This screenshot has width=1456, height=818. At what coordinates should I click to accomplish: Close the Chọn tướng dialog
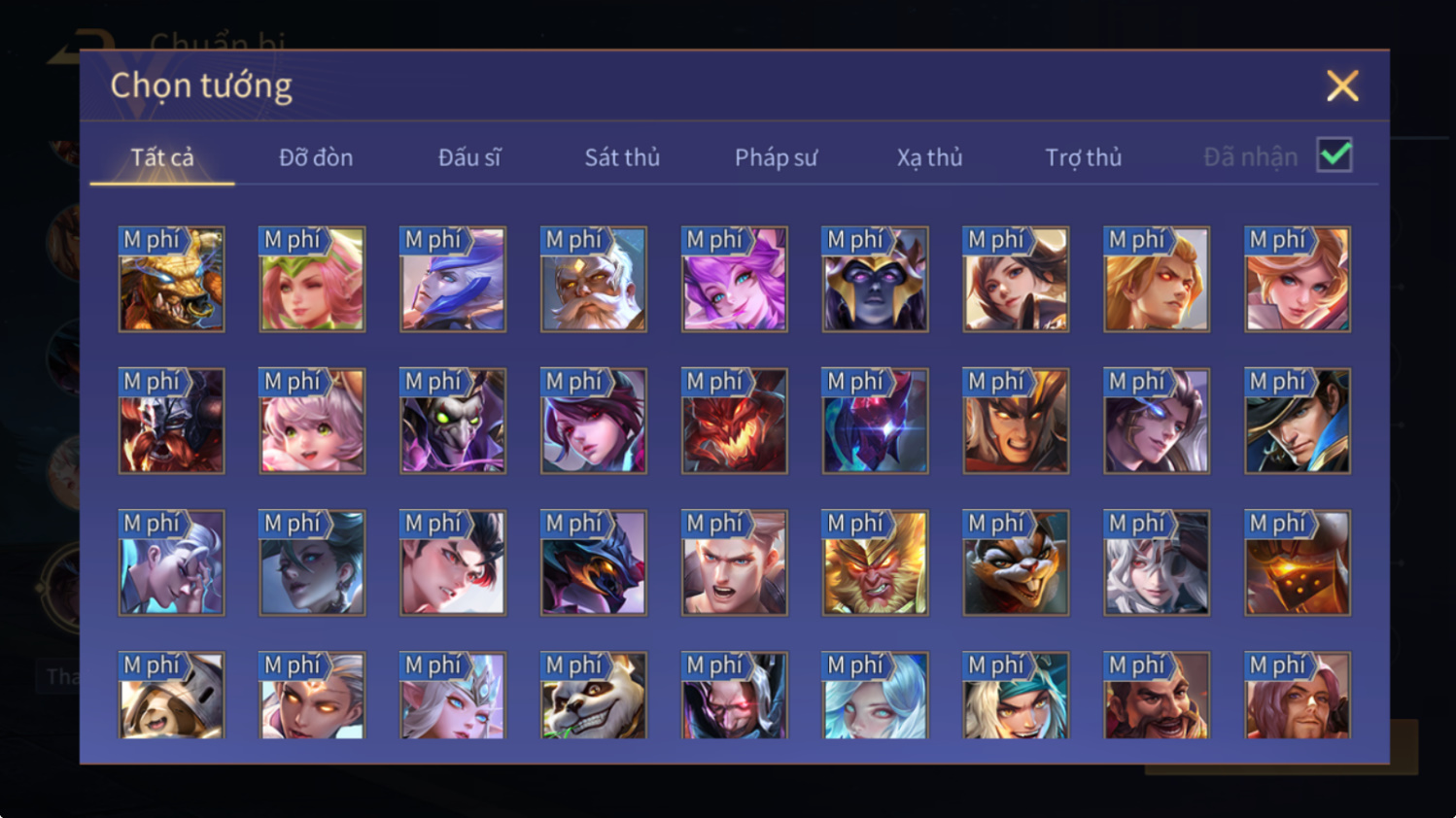coord(1342,86)
